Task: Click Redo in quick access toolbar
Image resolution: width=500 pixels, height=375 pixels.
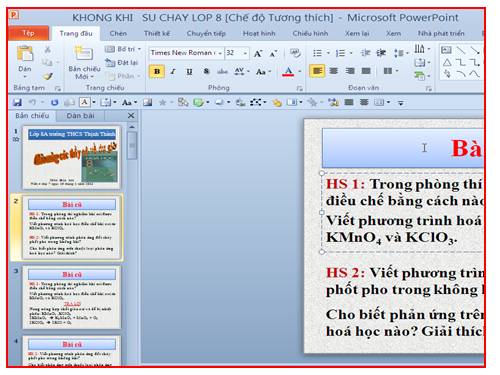Action: pos(54,102)
